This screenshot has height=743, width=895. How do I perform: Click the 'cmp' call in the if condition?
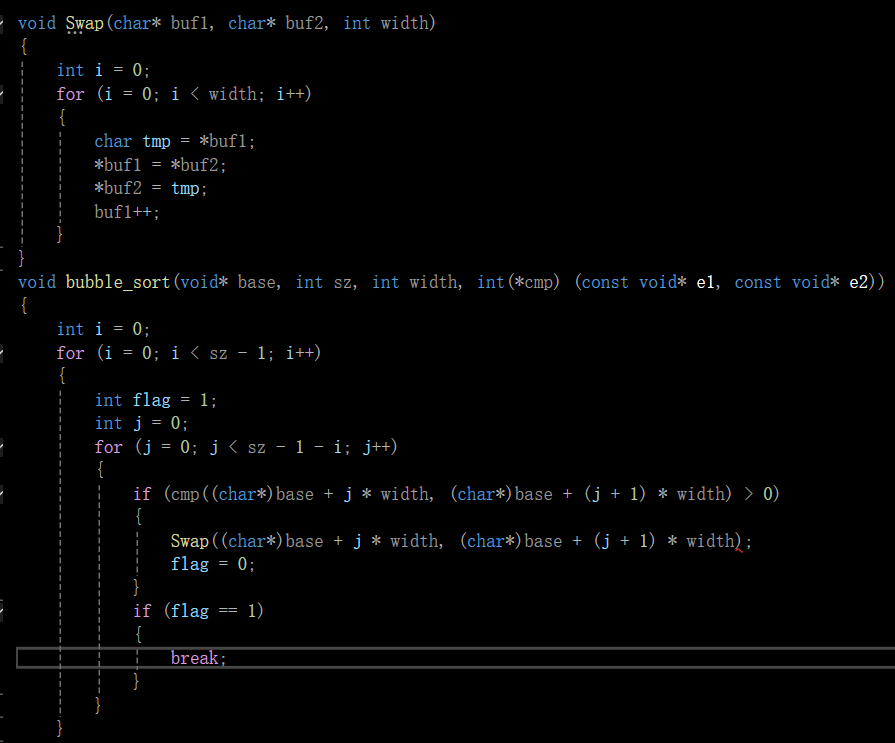(184, 494)
